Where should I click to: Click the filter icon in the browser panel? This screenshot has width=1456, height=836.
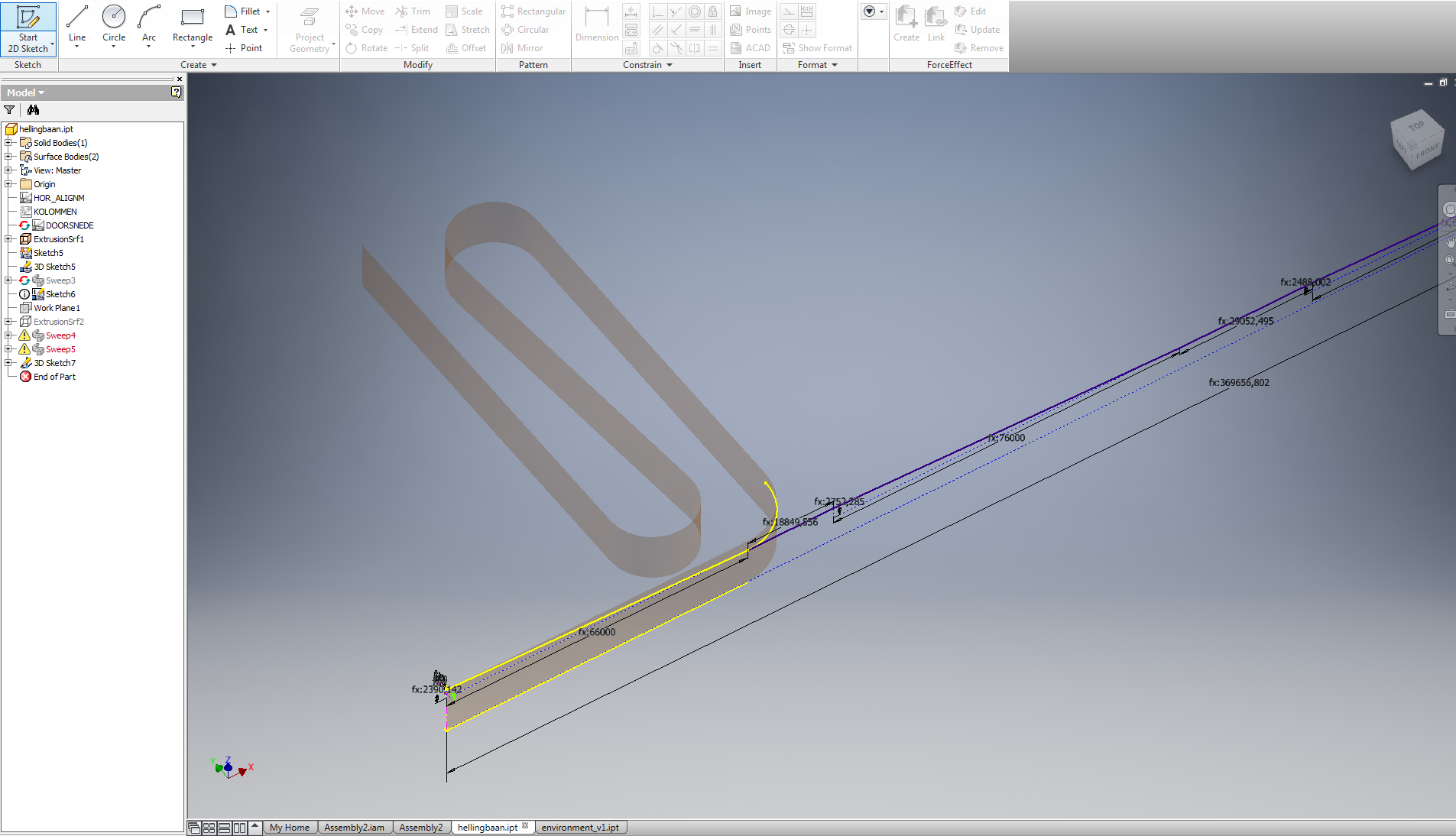pyautogui.click(x=9, y=110)
